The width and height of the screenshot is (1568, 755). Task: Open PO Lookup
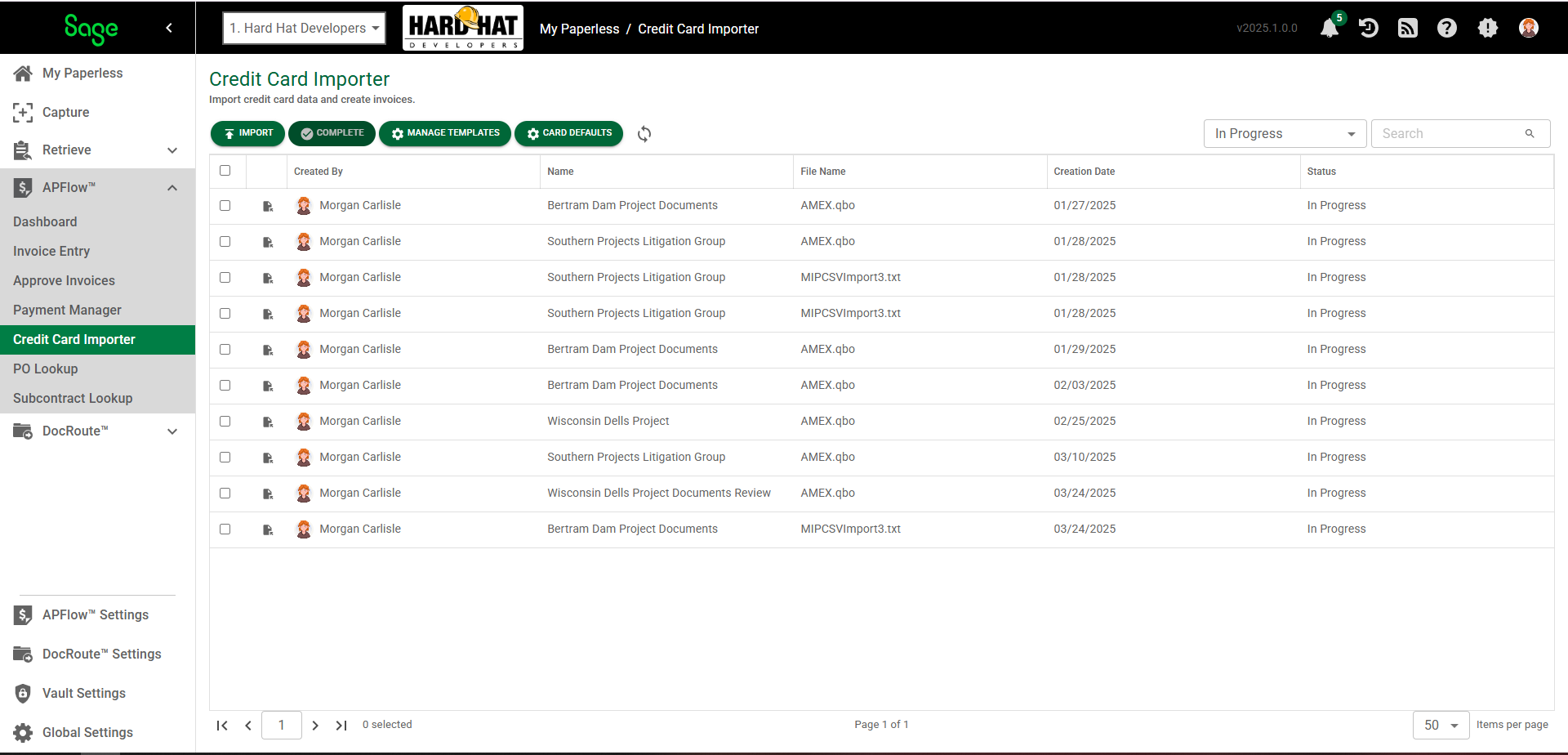(46, 369)
